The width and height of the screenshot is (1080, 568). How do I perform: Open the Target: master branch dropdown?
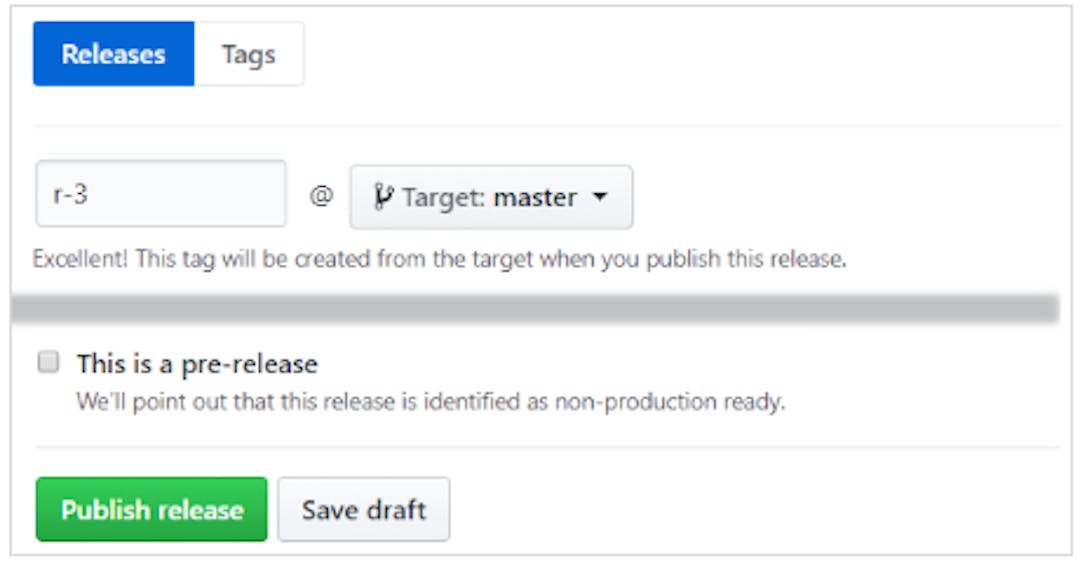coord(491,197)
